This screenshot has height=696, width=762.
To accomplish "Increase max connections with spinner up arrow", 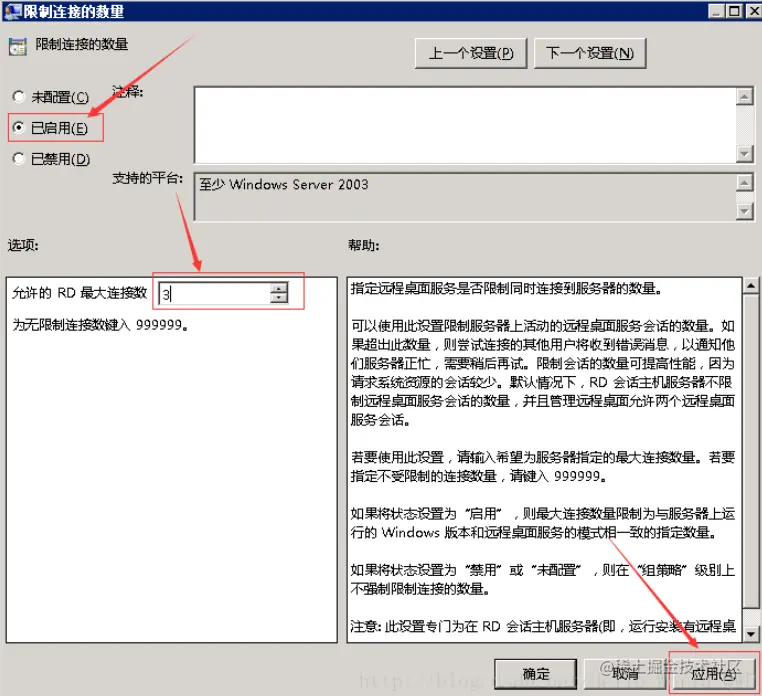I will tap(279, 288).
